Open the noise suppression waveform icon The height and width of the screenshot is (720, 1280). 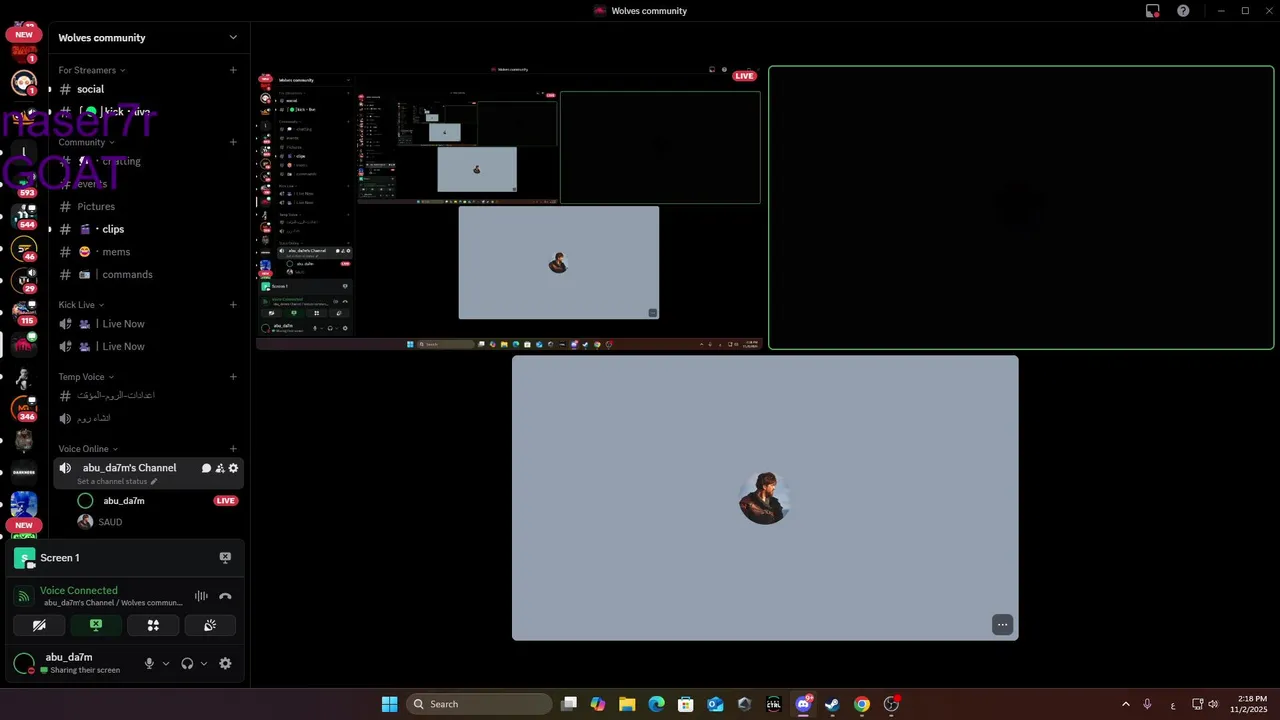point(201,596)
